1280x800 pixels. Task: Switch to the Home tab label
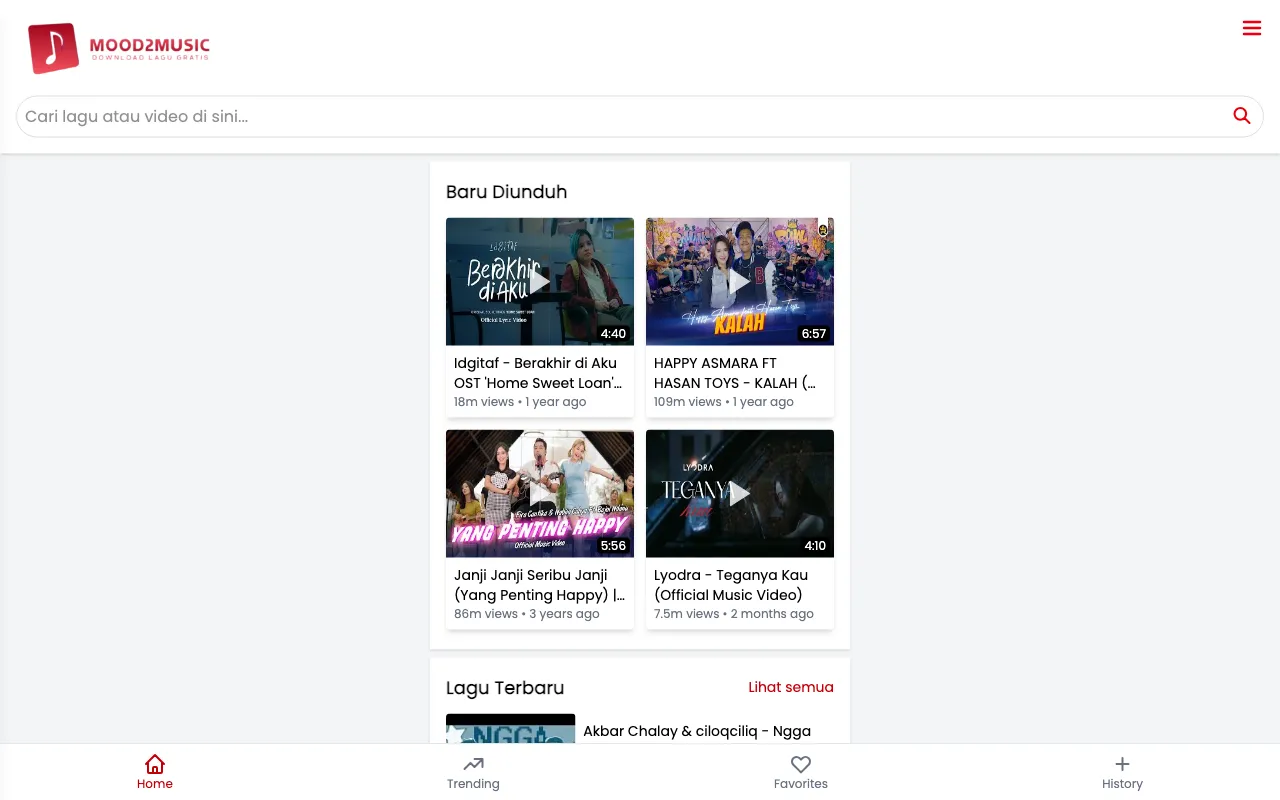(155, 784)
